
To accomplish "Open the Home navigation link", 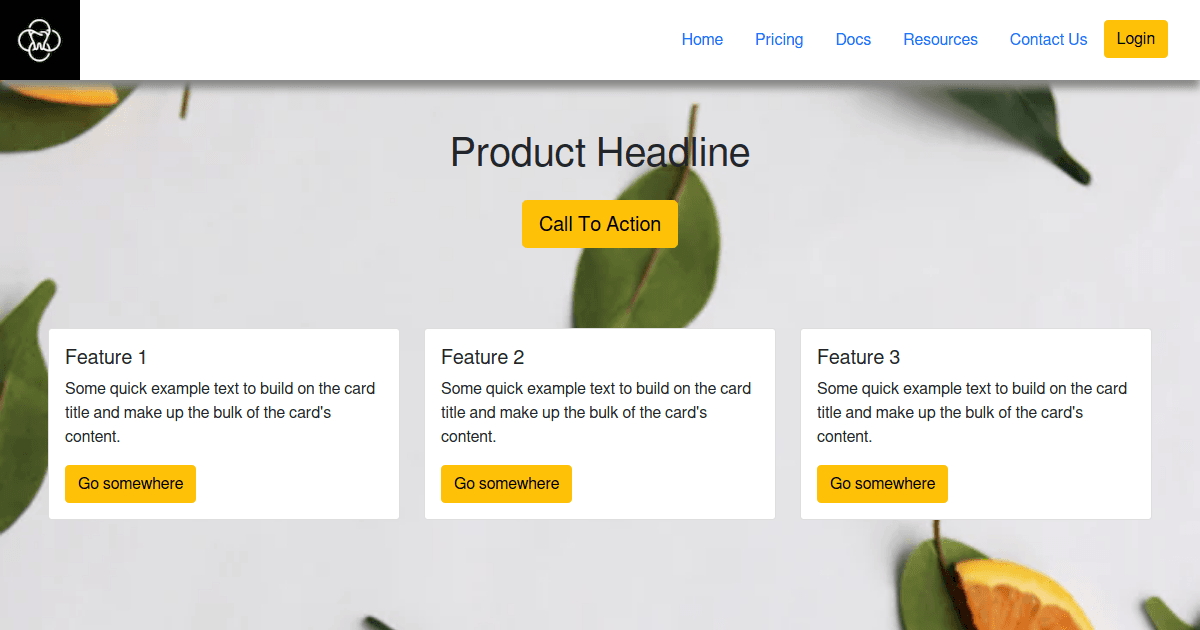I will pos(702,40).
